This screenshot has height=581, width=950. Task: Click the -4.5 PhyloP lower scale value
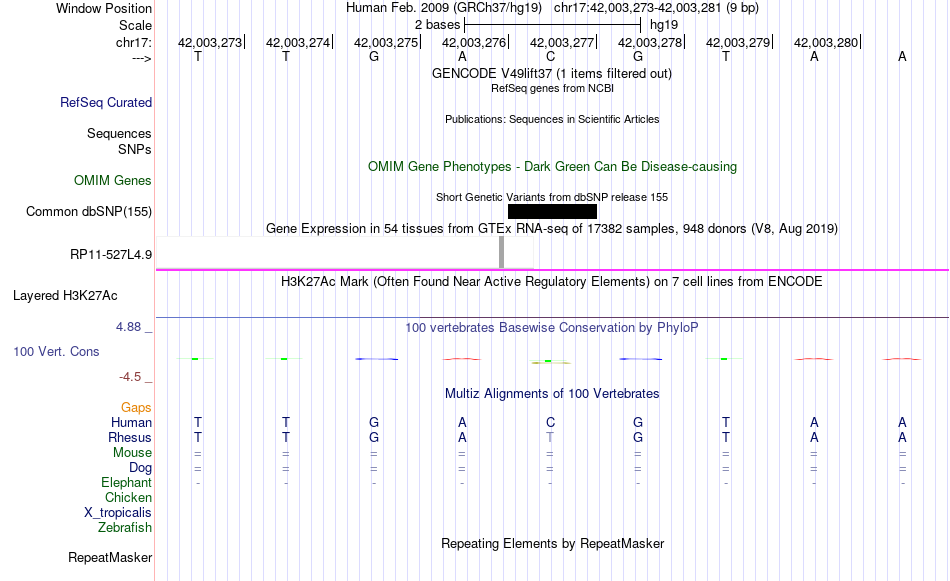click(x=130, y=377)
